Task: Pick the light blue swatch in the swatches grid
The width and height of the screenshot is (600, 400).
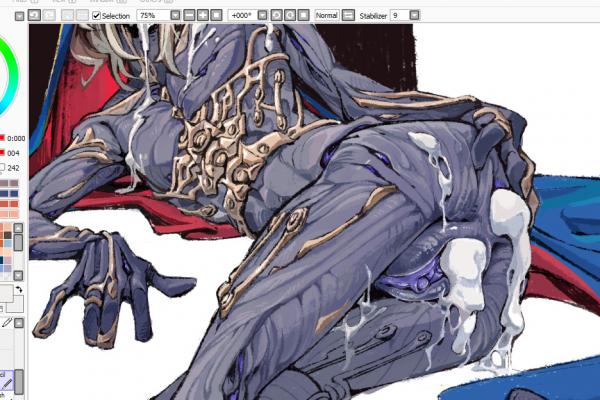Action: [x=8, y=243]
